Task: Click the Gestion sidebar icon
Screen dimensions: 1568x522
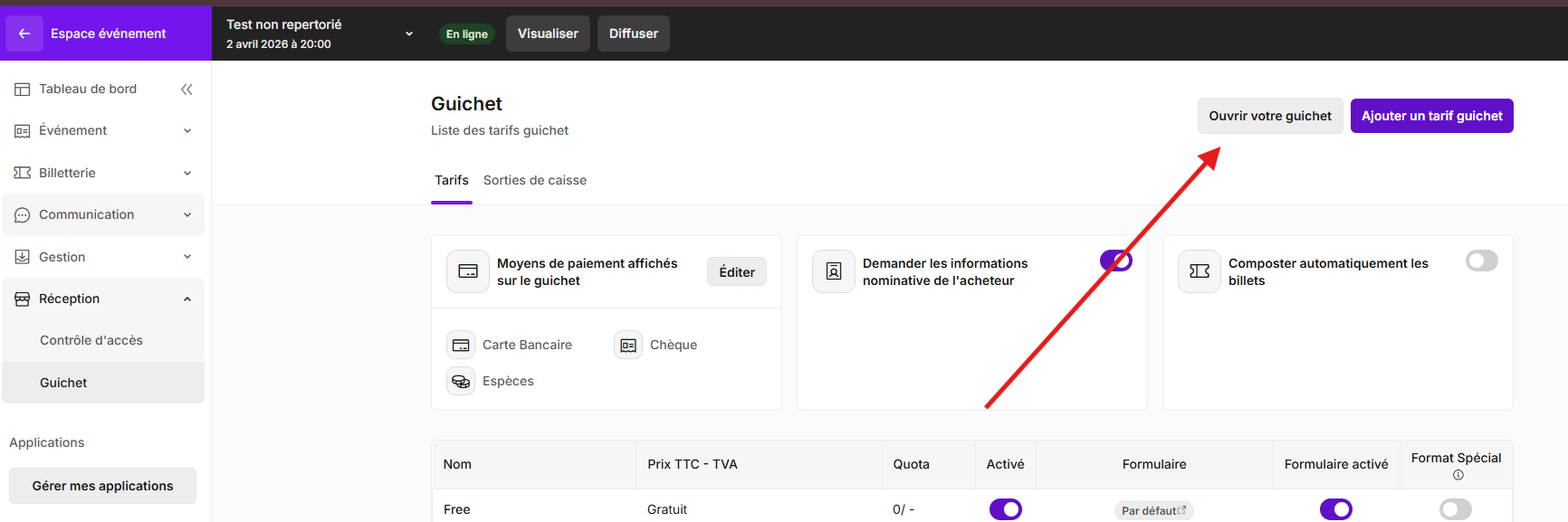Action: pos(23,257)
